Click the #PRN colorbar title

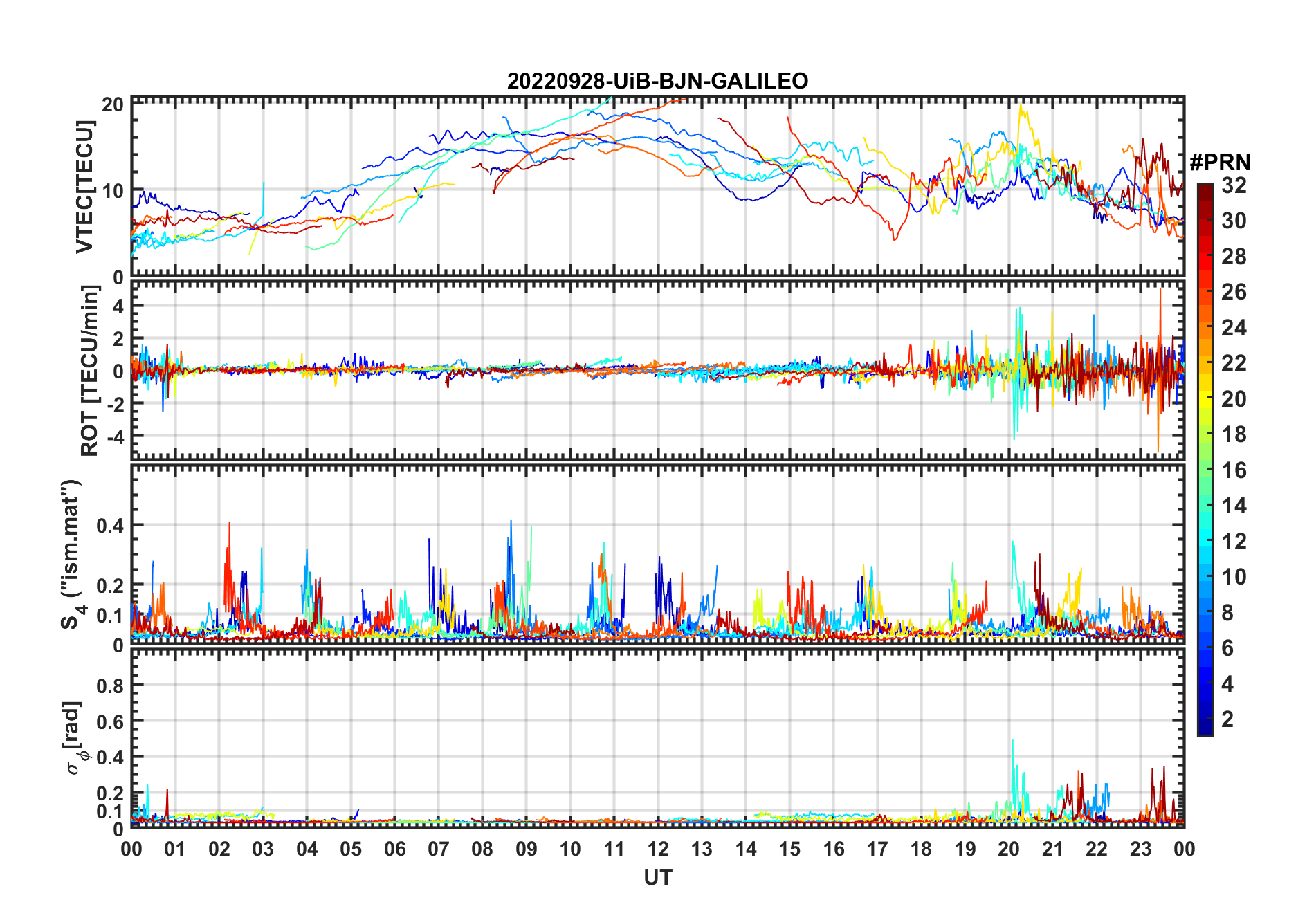coord(1220,163)
